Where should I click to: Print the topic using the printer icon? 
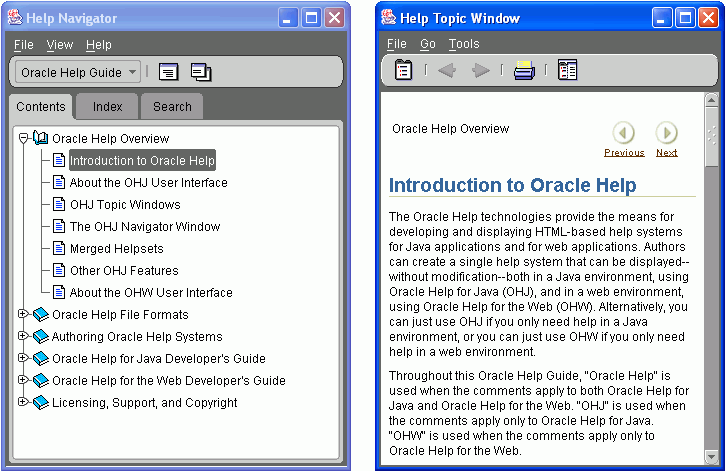point(524,70)
